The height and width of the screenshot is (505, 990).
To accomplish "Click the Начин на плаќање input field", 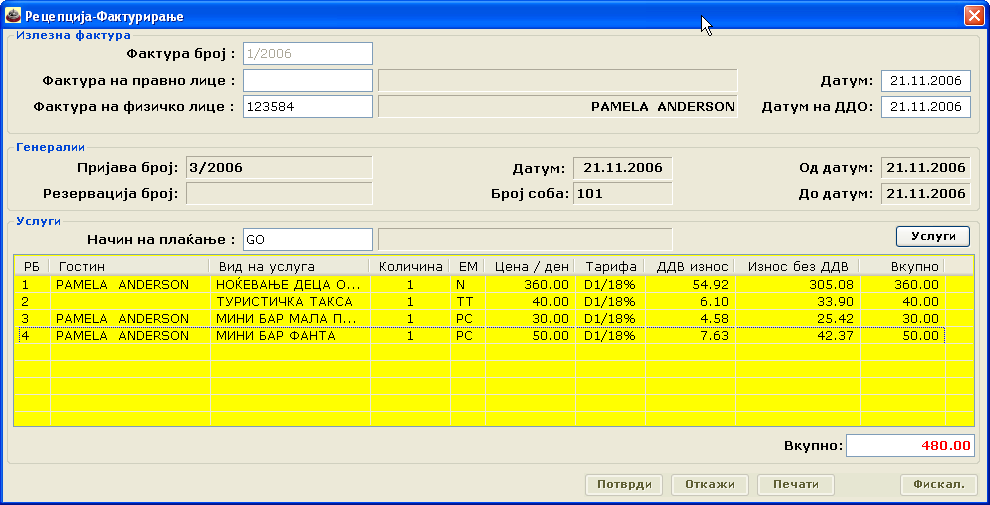I will pos(307,239).
